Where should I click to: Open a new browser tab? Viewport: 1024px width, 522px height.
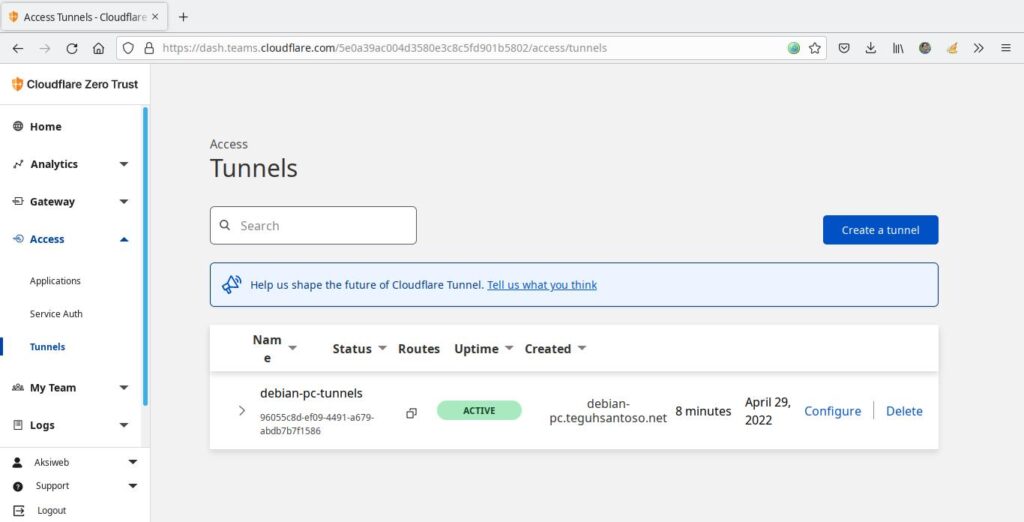click(x=184, y=17)
